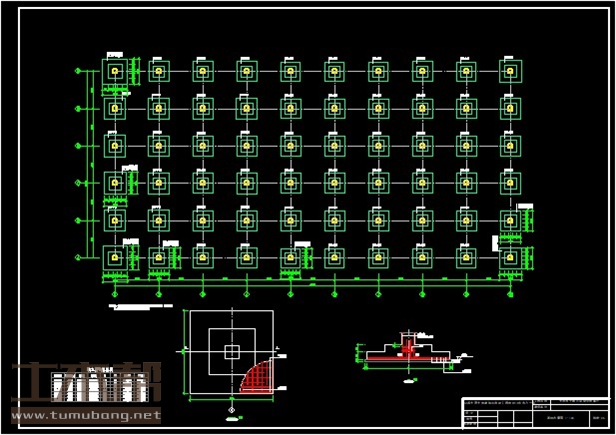The image size is (616, 435).
Task: Select the red rebar hatch in footing detail
Action: [x=258, y=377]
